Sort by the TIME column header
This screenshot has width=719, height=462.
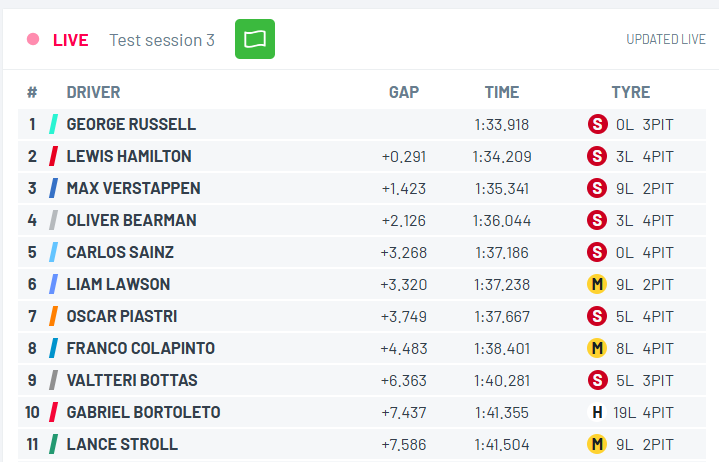tap(501, 92)
